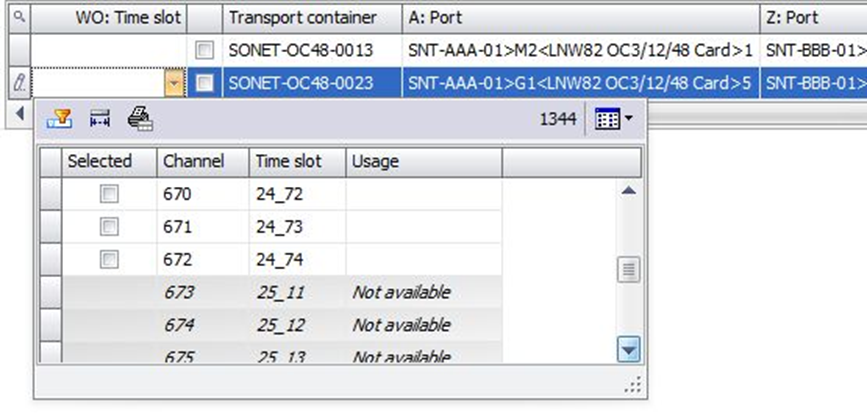Tick checkbox beside SONET-OC48-0013
The height and width of the screenshot is (414, 867).
click(x=205, y=51)
